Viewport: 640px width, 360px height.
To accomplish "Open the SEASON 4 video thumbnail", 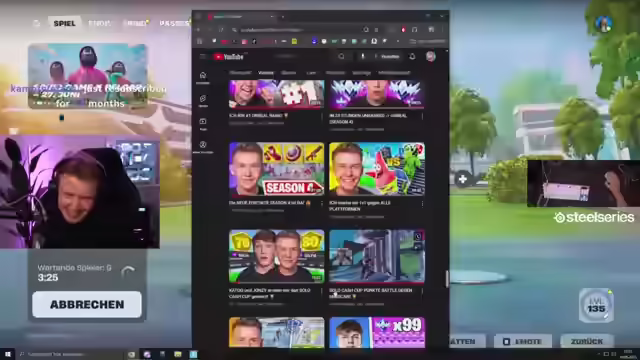I will [276, 169].
